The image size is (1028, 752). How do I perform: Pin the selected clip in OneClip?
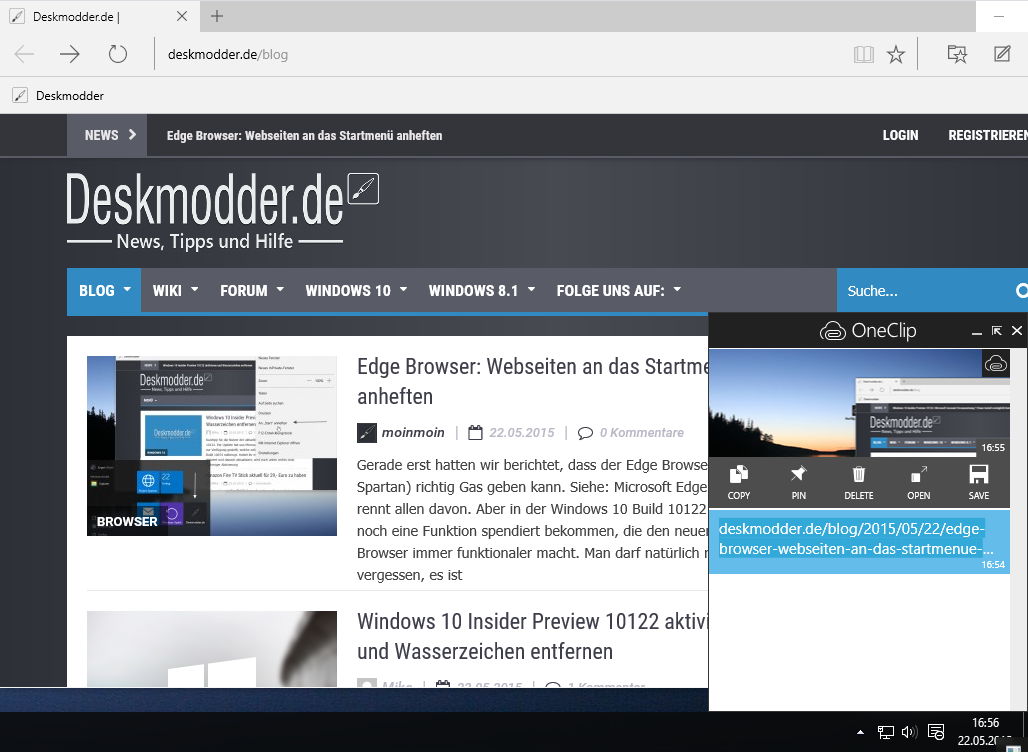click(x=799, y=482)
